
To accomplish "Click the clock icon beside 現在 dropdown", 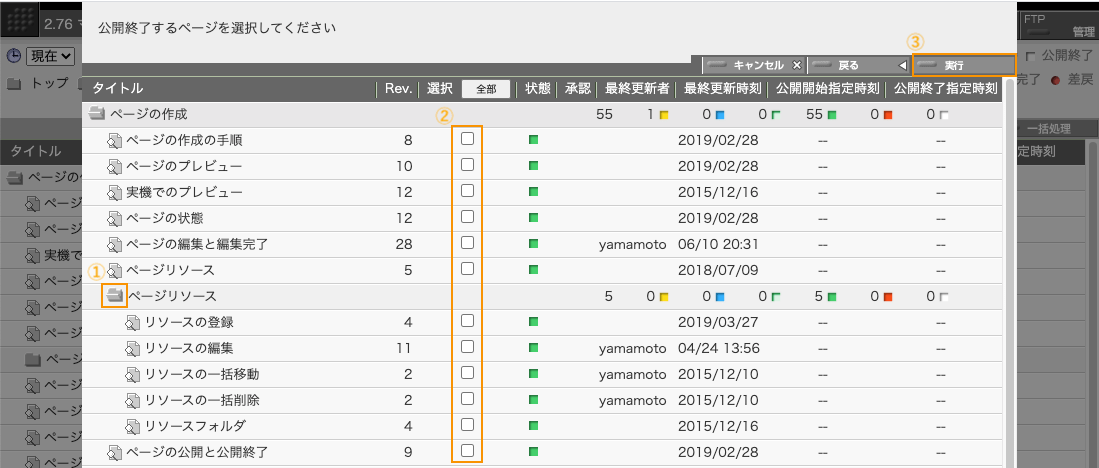I will tap(12, 57).
